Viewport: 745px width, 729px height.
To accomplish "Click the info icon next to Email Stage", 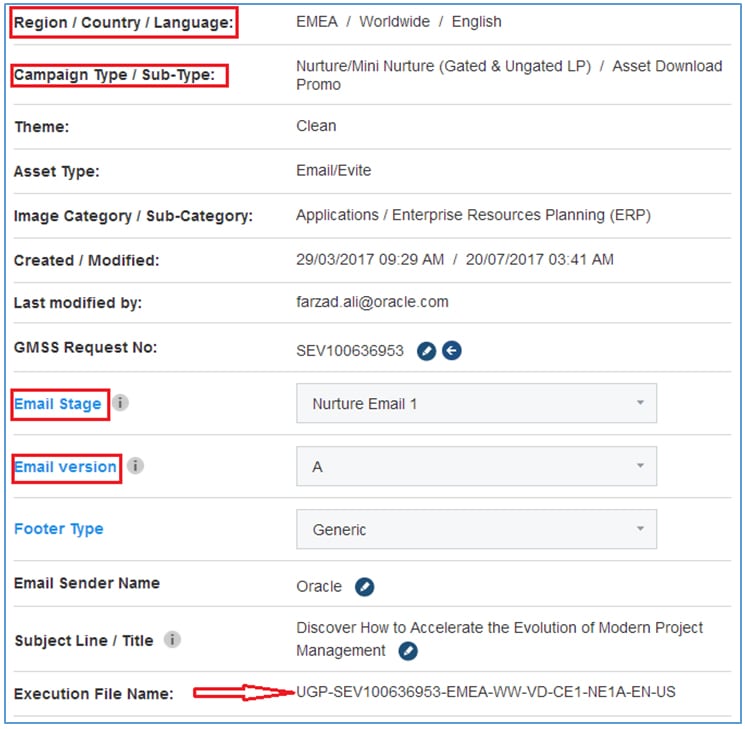I will [120, 404].
